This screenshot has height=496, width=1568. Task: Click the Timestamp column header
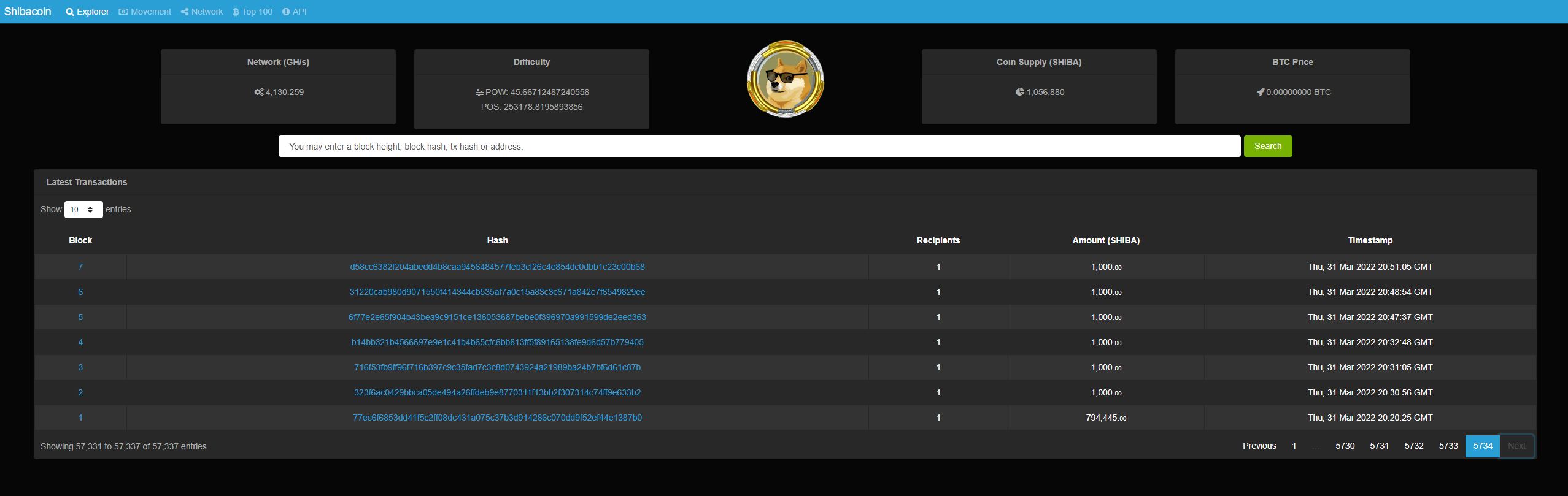tap(1370, 240)
